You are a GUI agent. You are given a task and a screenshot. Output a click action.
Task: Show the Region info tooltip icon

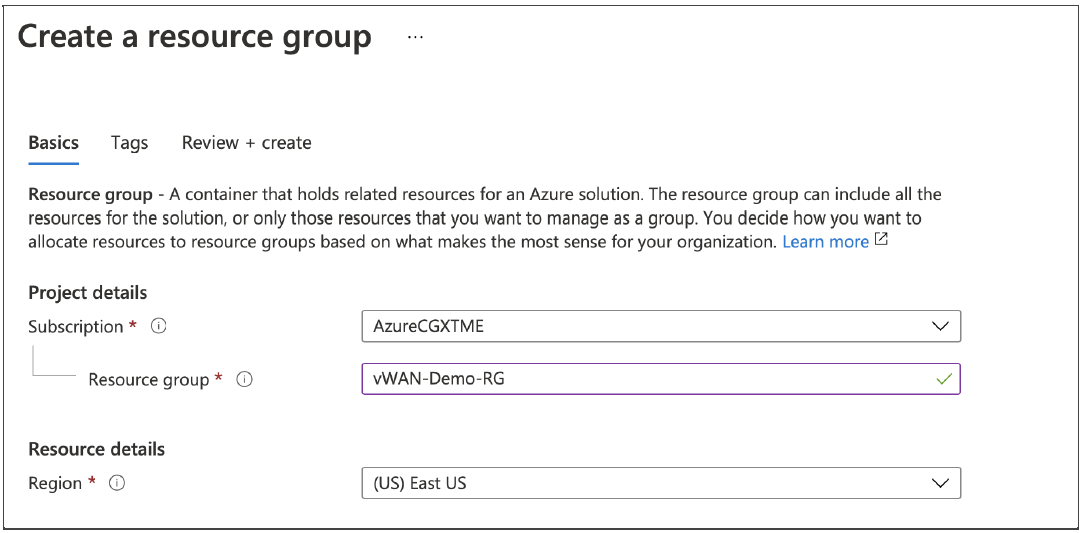117,483
